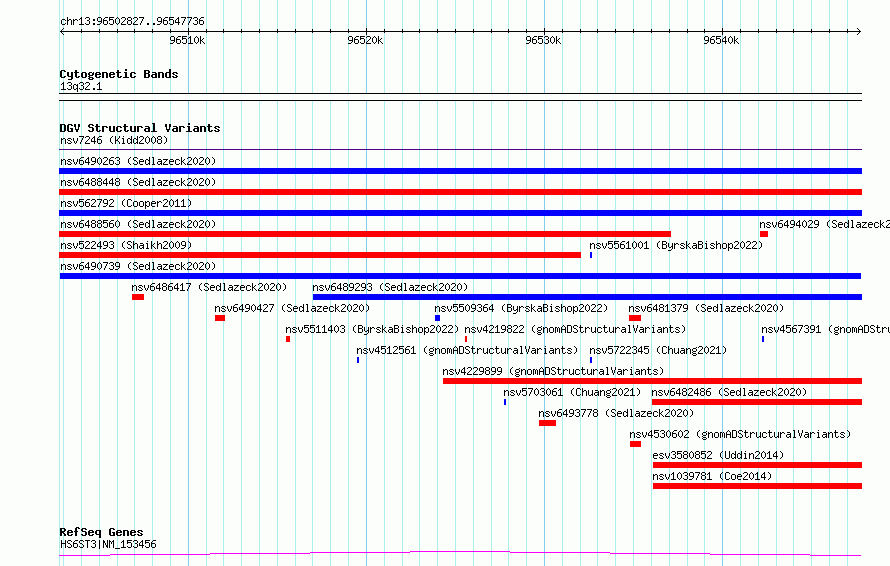Open nsv7246 (Kidd2008) variant label
The width and height of the screenshot is (890, 566).
pyautogui.click(x=114, y=140)
